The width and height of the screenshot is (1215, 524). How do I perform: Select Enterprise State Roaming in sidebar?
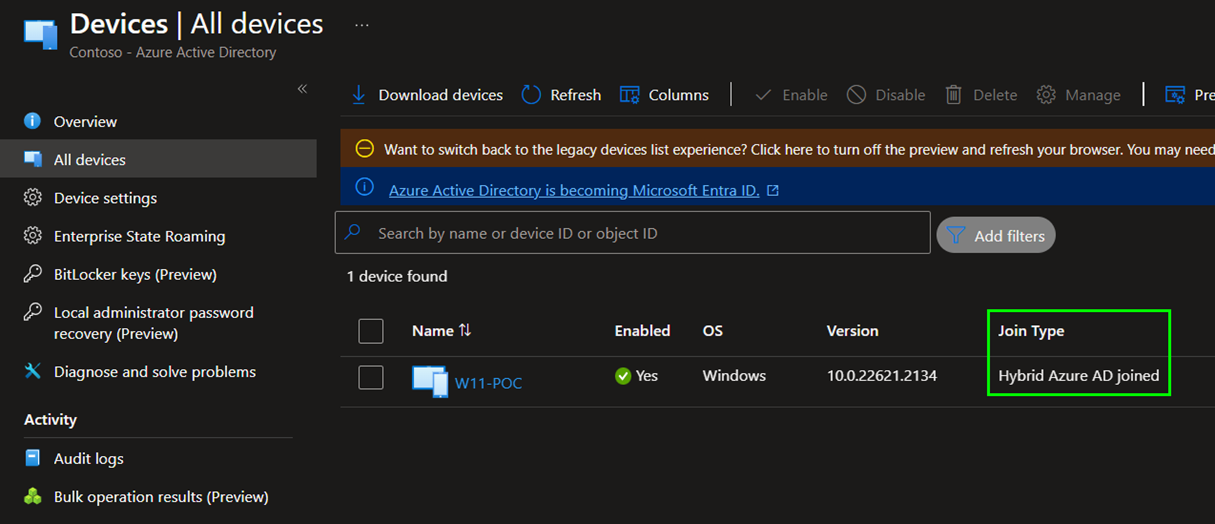(139, 237)
